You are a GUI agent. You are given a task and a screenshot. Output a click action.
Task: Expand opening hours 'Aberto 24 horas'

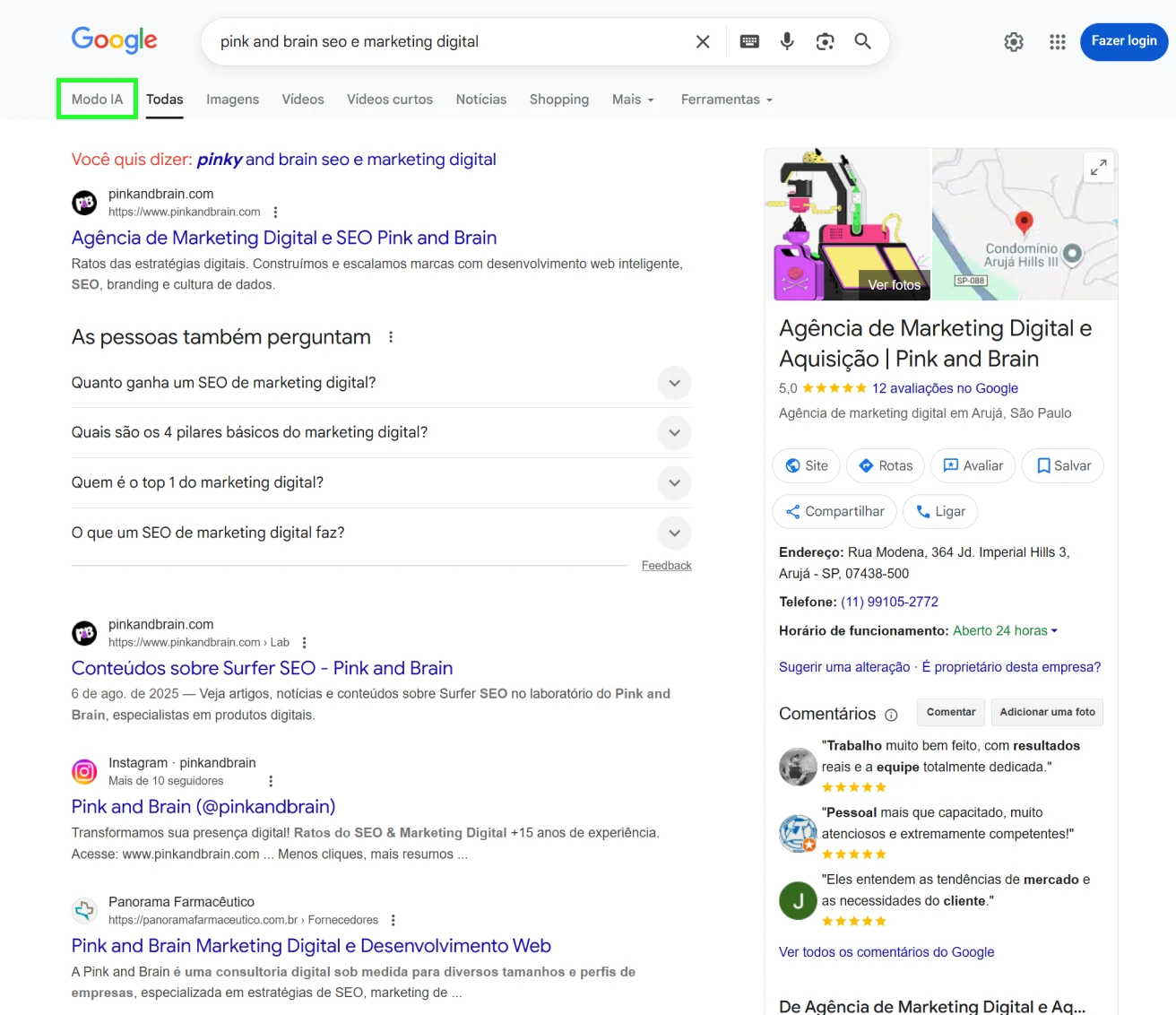coord(1005,630)
